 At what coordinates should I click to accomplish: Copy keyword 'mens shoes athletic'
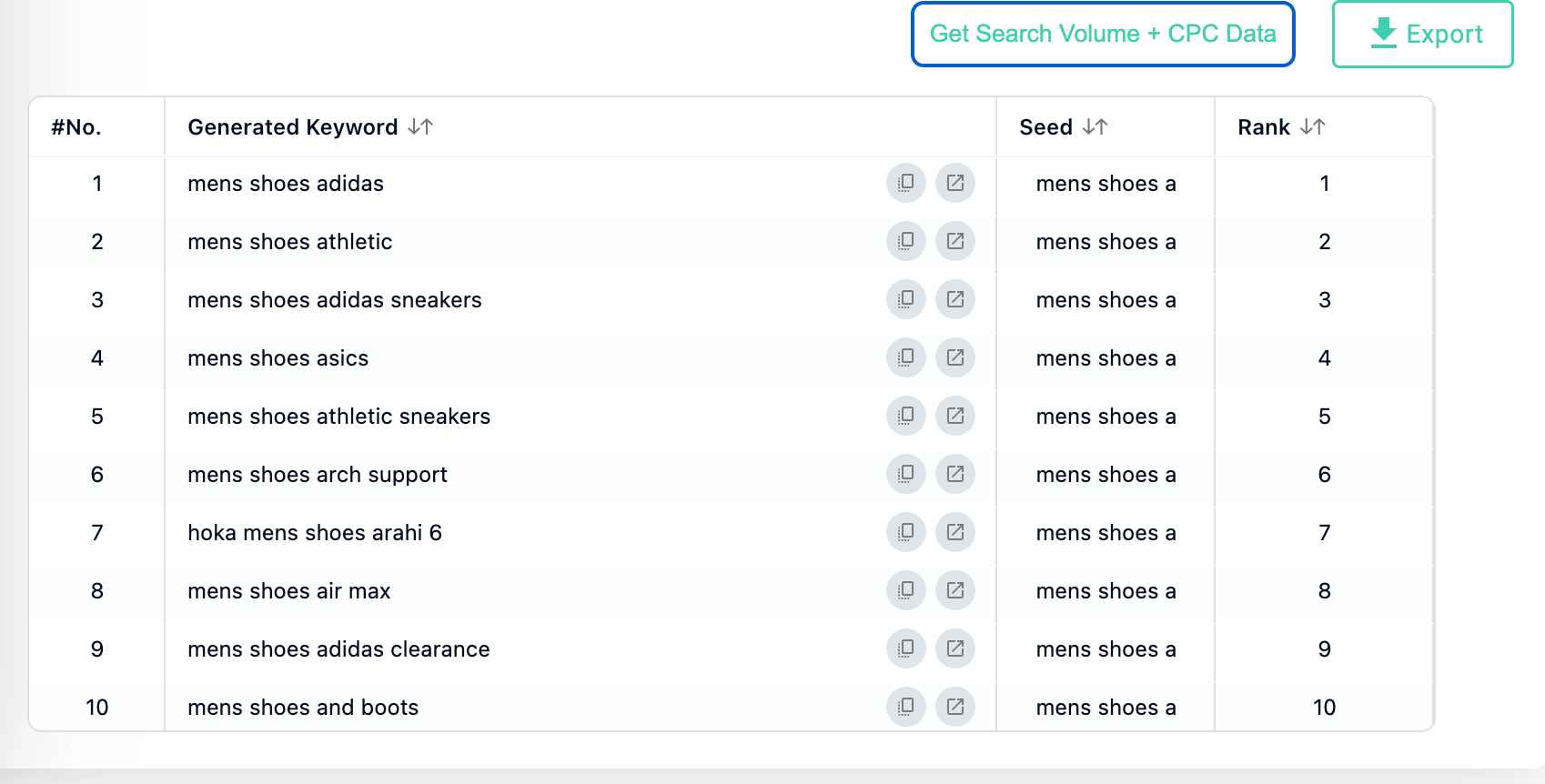point(905,241)
